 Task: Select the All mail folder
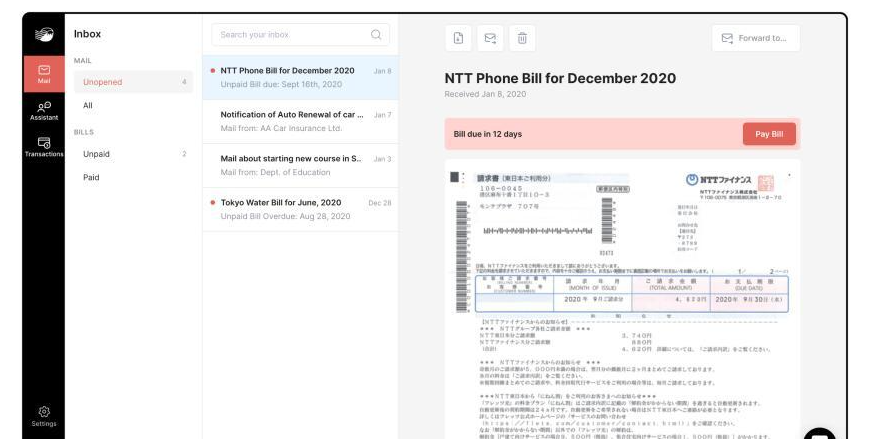tap(134, 106)
